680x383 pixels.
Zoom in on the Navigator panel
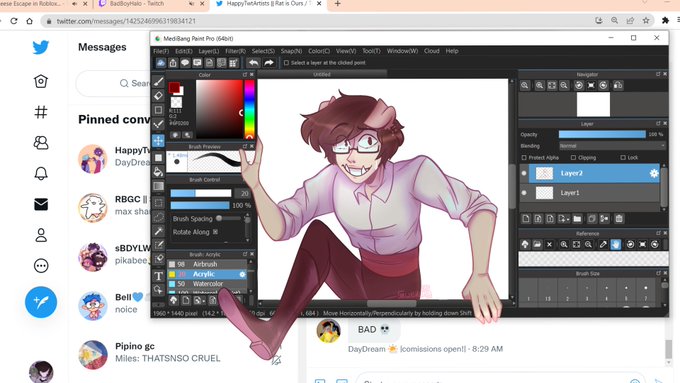(x=539, y=85)
